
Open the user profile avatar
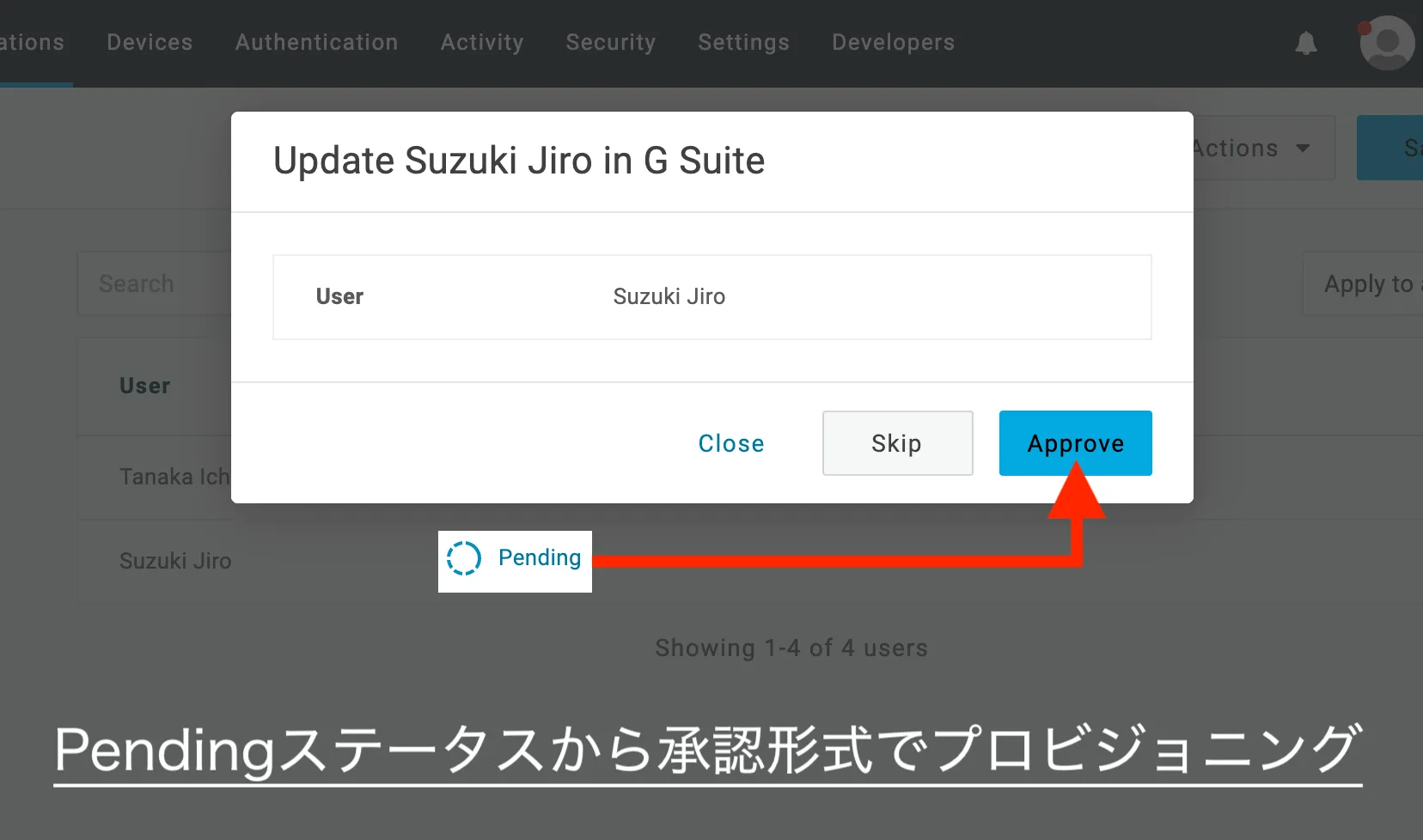click(1386, 43)
